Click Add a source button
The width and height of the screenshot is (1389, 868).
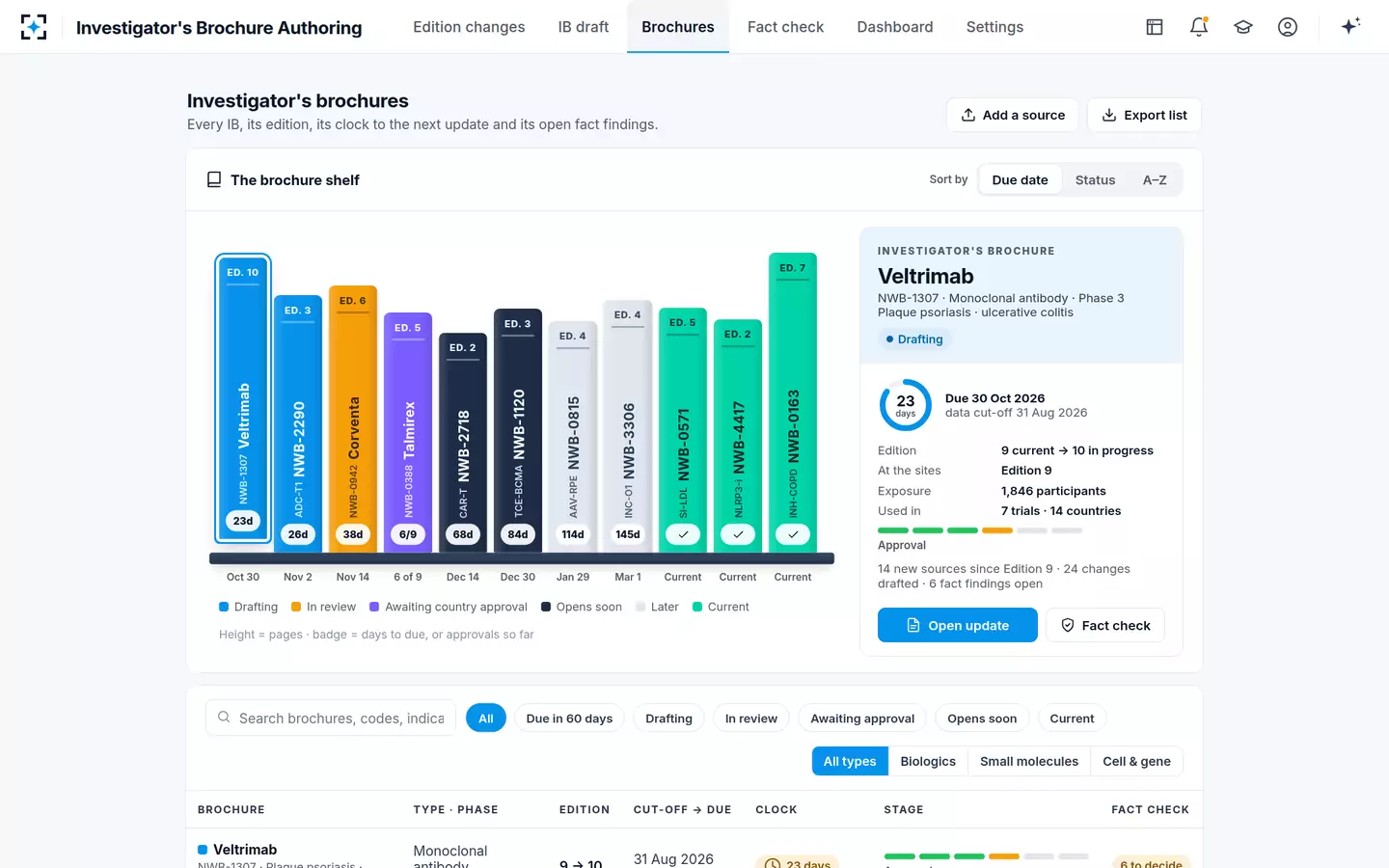(x=1013, y=115)
